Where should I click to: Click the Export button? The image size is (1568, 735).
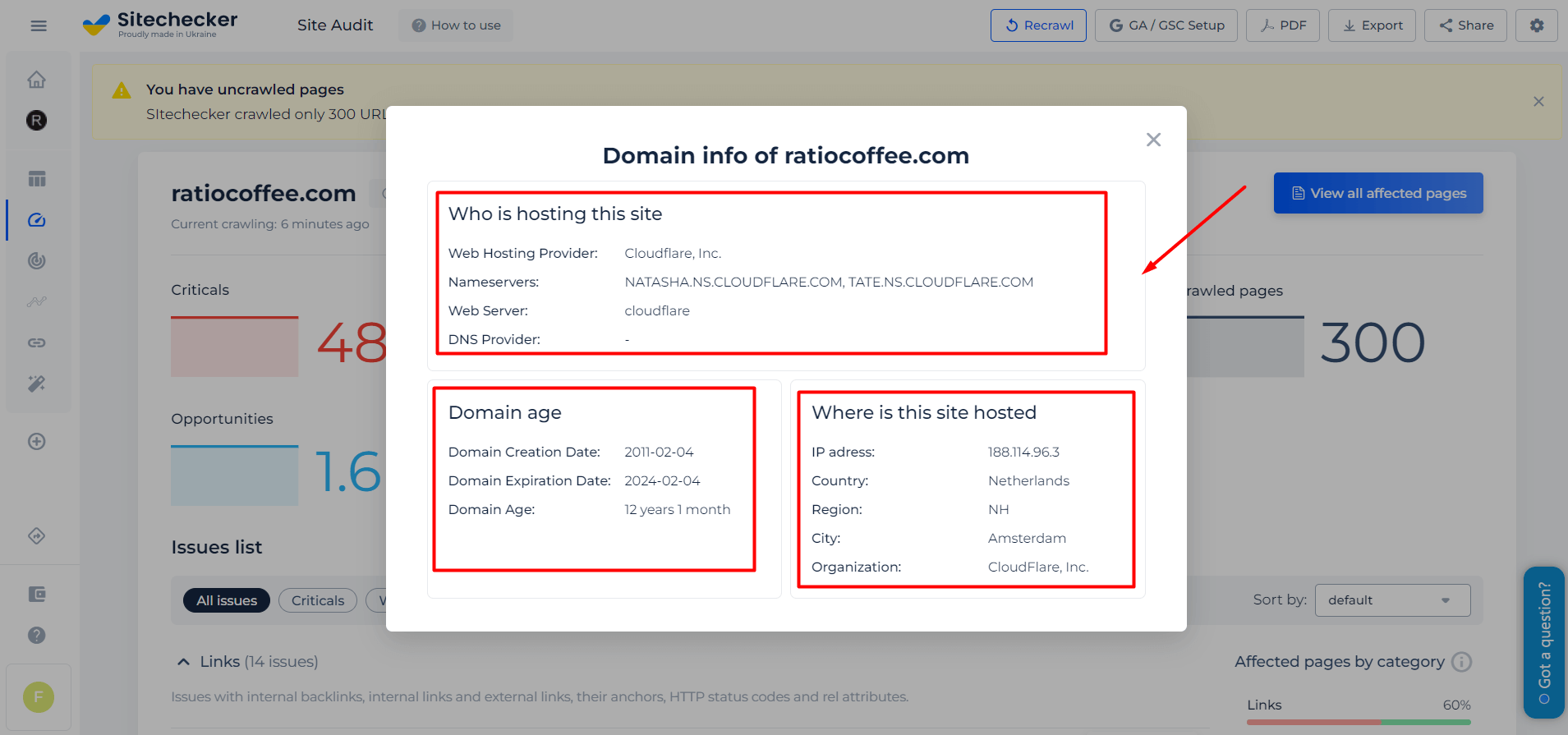(1373, 25)
